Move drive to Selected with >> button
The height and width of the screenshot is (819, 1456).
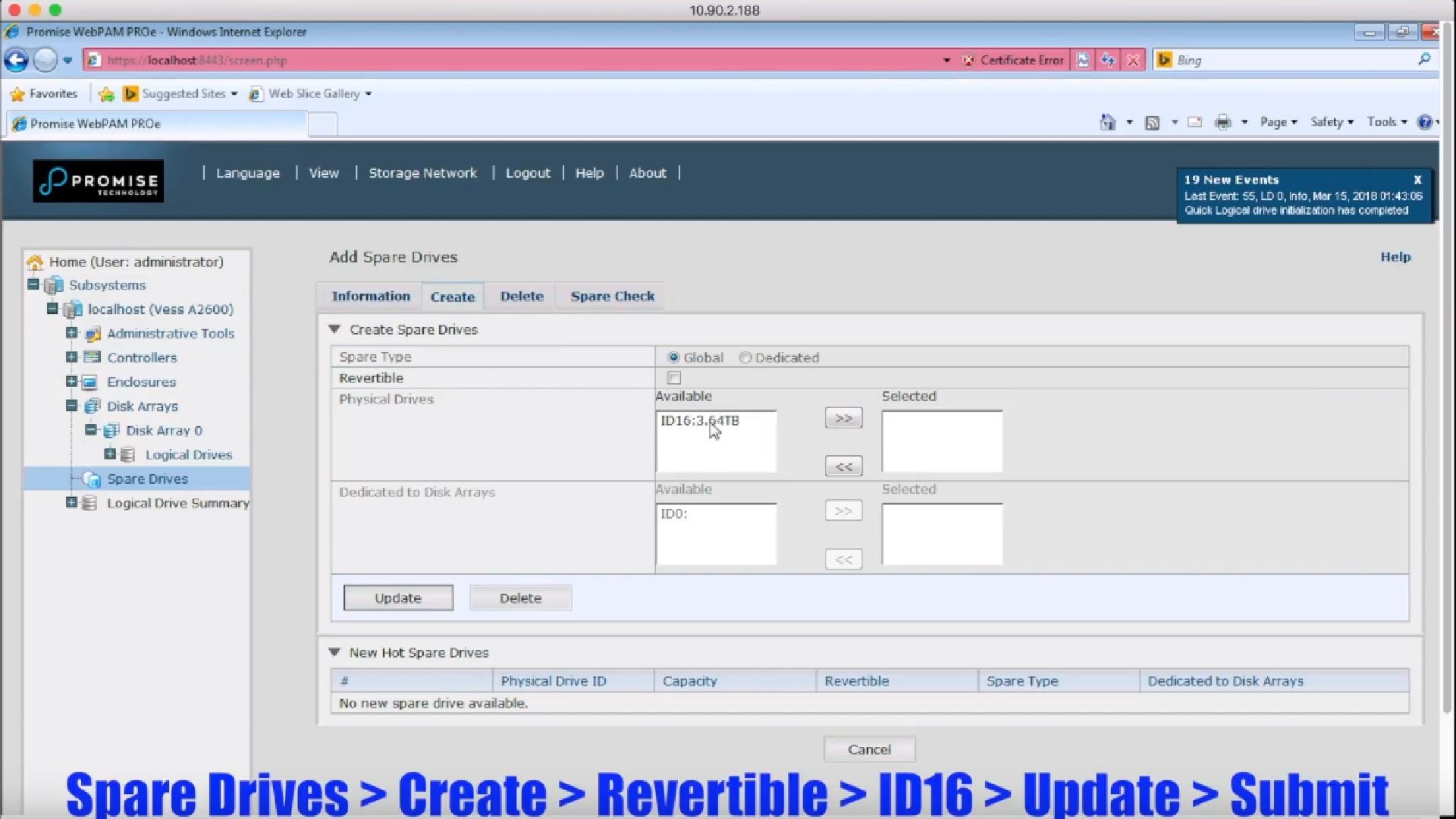[843, 419]
